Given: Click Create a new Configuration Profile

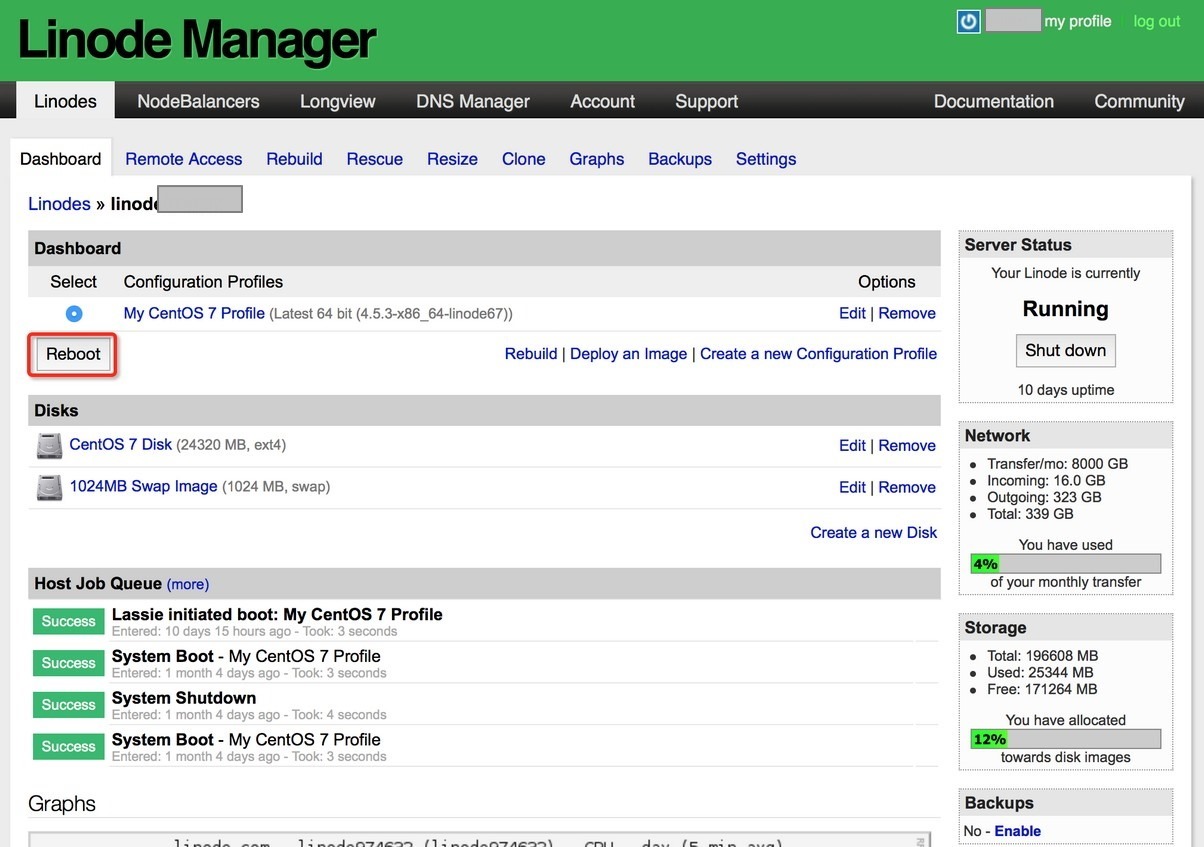Looking at the screenshot, I should [x=818, y=354].
